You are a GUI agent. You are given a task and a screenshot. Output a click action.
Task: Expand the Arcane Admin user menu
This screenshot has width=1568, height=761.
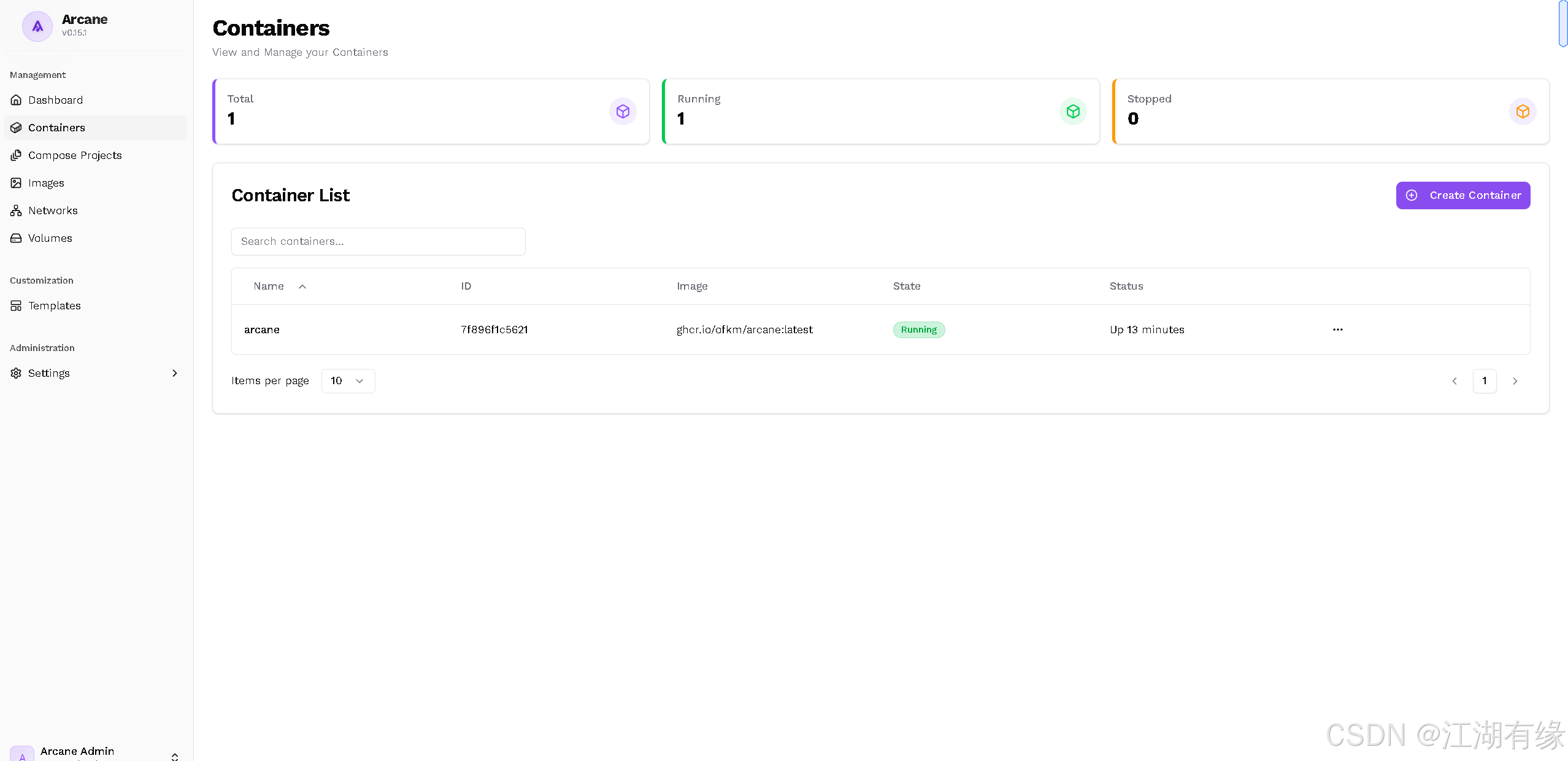tap(175, 756)
